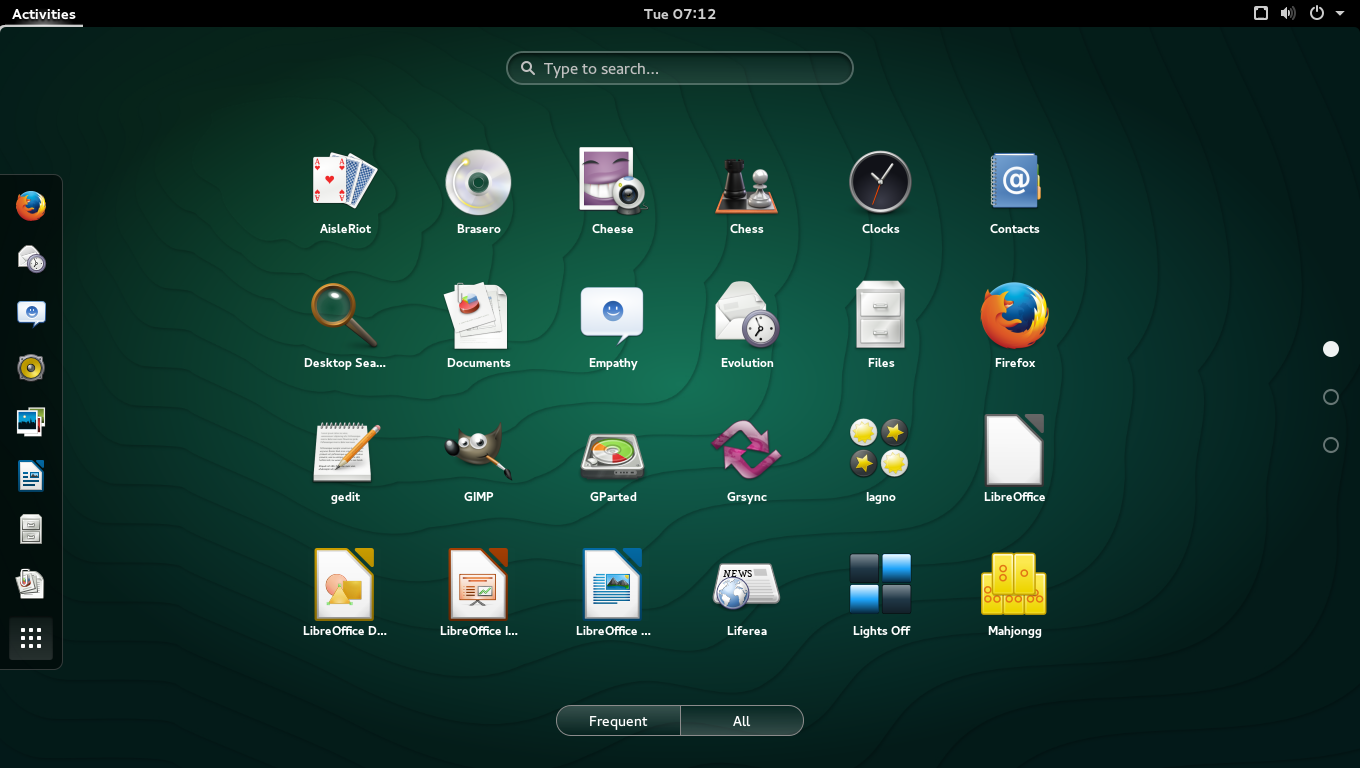The height and width of the screenshot is (768, 1360).
Task: Switch to the Frequent apps view
Action: (x=618, y=721)
